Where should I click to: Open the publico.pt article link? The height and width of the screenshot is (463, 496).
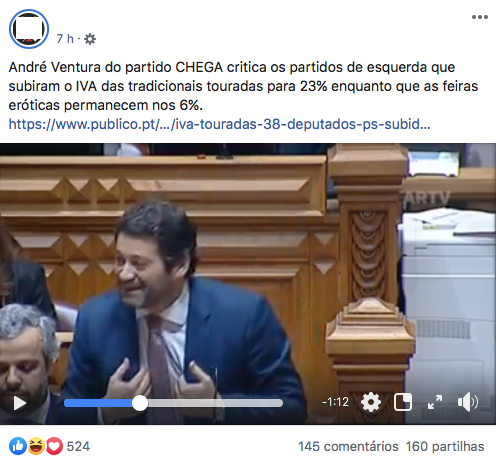[x=219, y=124]
